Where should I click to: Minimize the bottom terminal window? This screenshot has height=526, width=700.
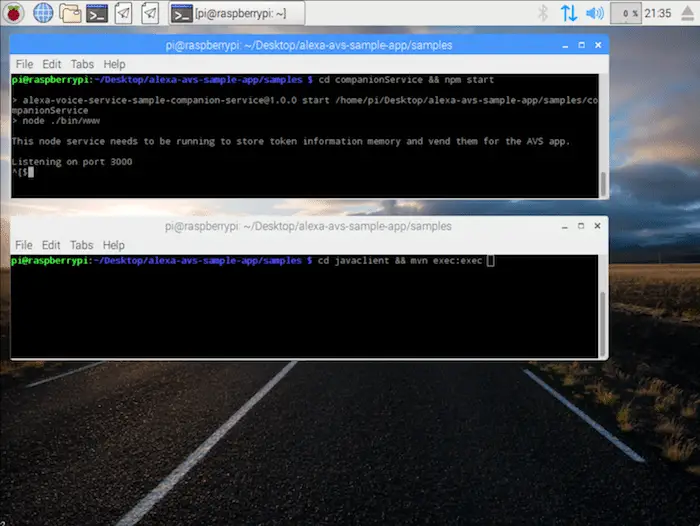coord(565,226)
